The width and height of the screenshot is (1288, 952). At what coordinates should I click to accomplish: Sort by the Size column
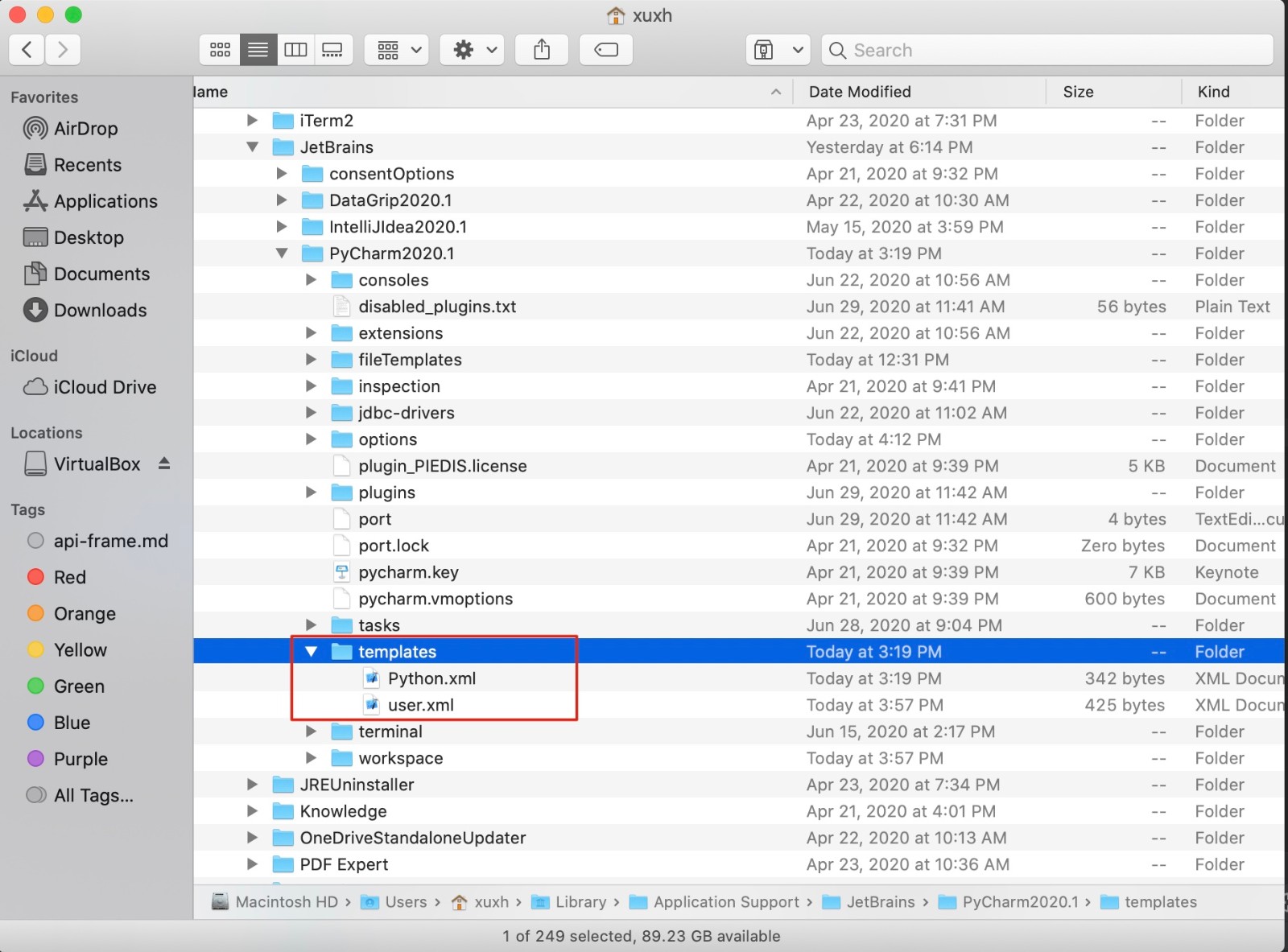click(x=1114, y=92)
